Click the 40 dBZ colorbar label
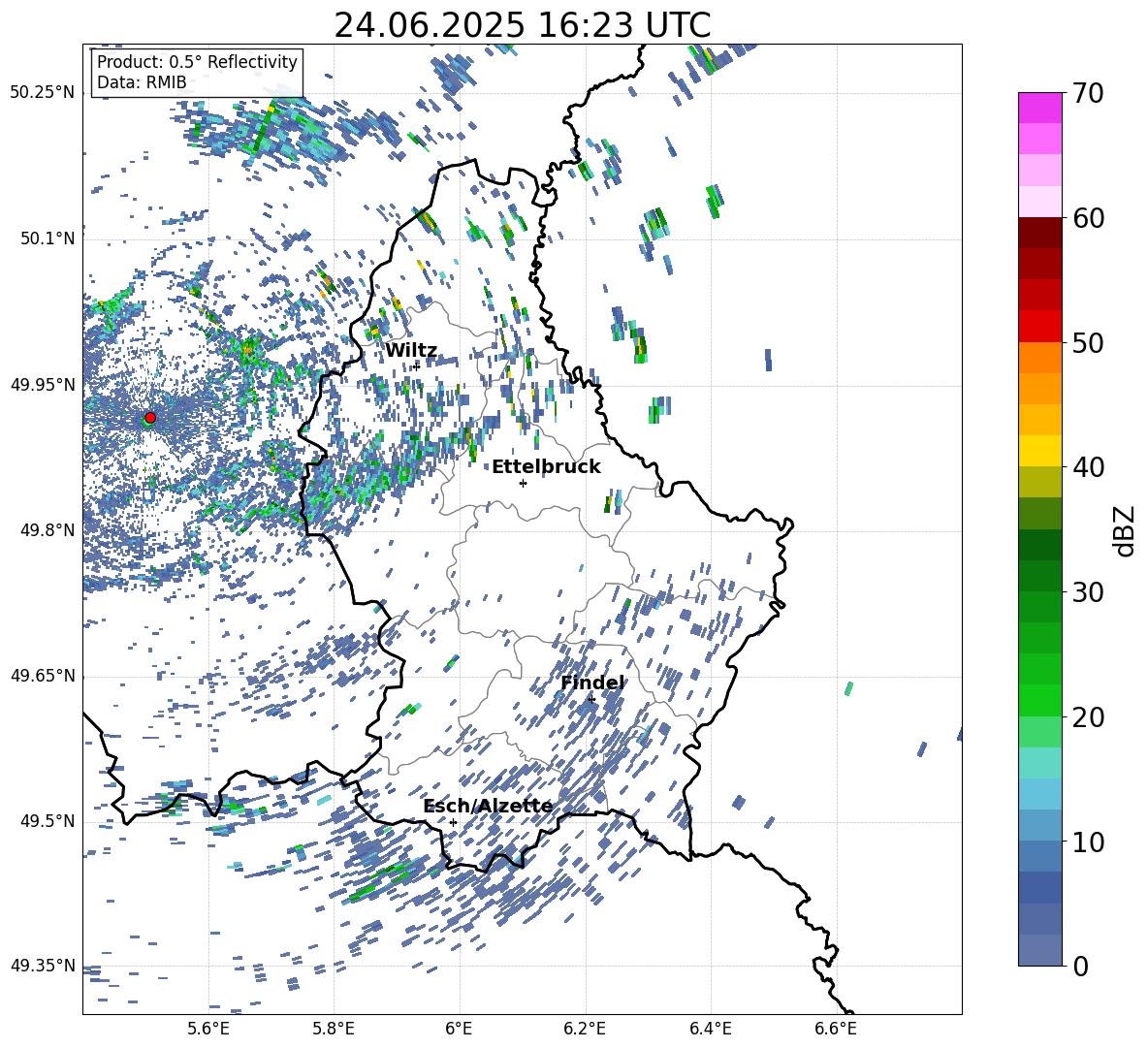Image resolution: width=1148 pixels, height=1048 pixels. point(1088,467)
